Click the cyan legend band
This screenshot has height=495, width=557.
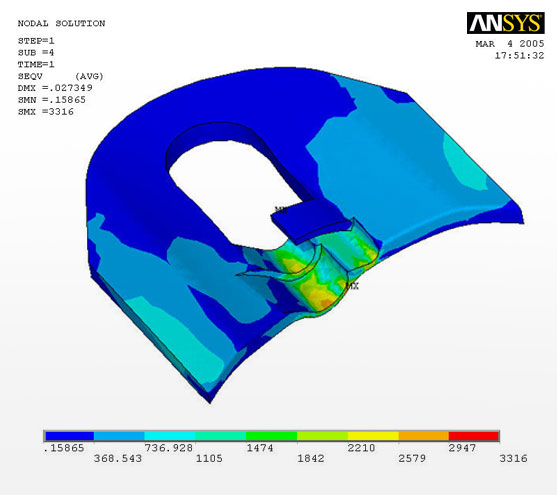[x=170, y=436]
